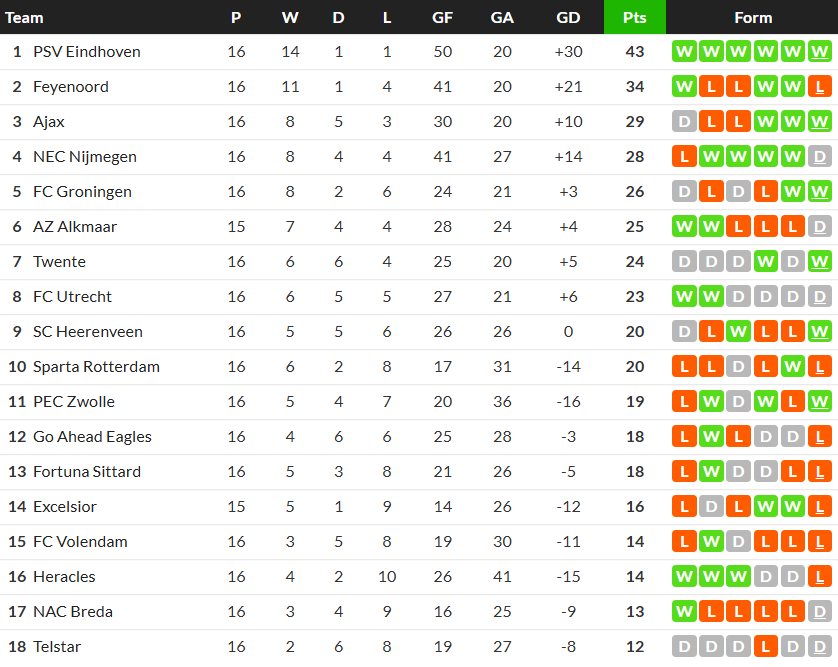Click the grey D badge in AZ Alkmaar's form
Image resolution: width=838 pixels, height=667 pixels.
820,226
